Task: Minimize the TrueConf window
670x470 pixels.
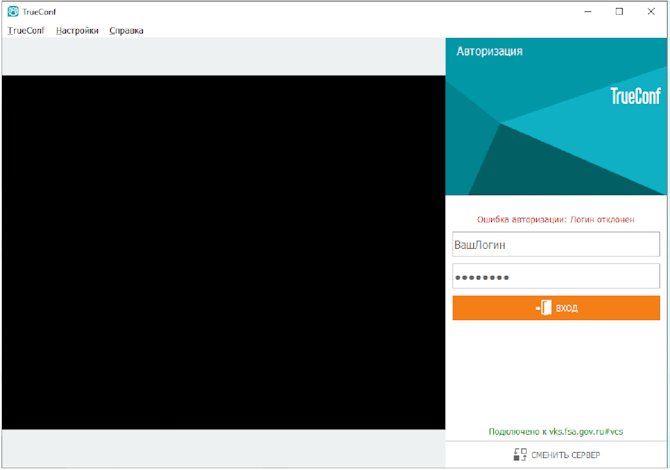Action: pos(588,12)
